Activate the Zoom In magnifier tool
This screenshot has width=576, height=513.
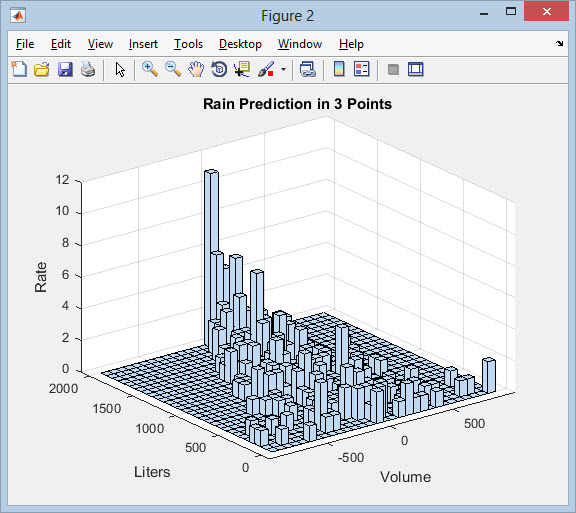[x=150, y=69]
